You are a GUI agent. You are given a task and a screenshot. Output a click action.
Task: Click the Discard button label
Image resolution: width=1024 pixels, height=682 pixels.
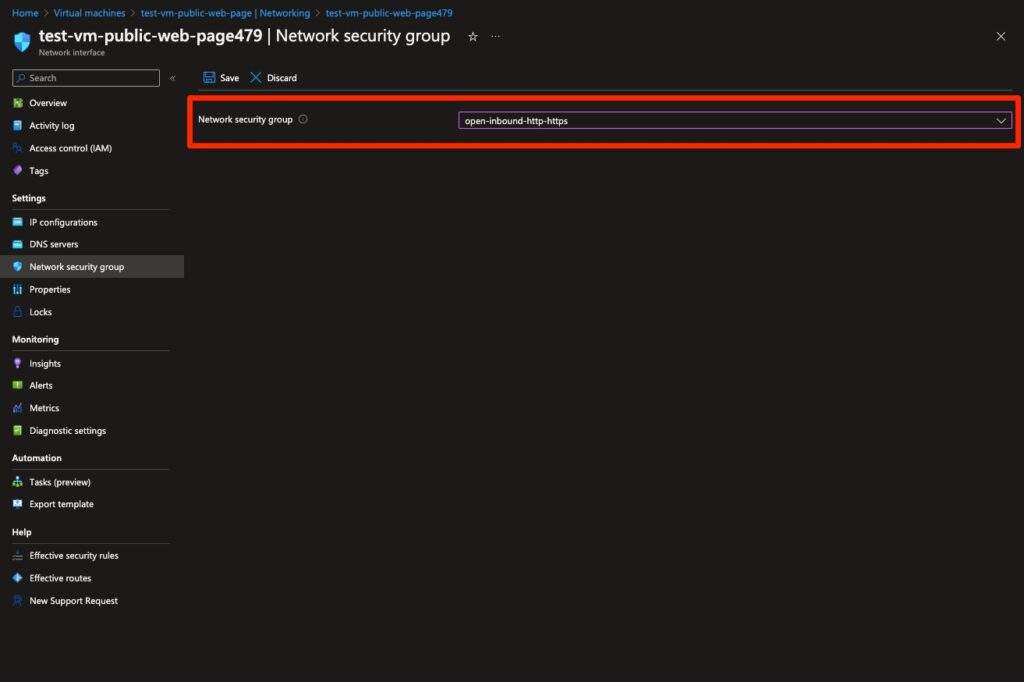point(281,78)
